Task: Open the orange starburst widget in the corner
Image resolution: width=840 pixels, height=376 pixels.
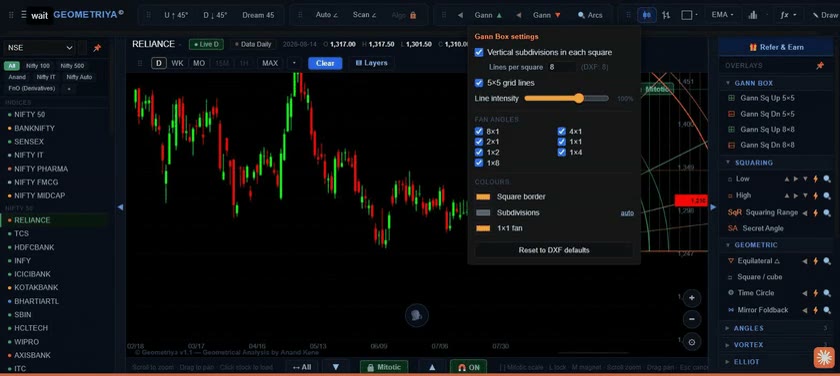Action: point(824,357)
